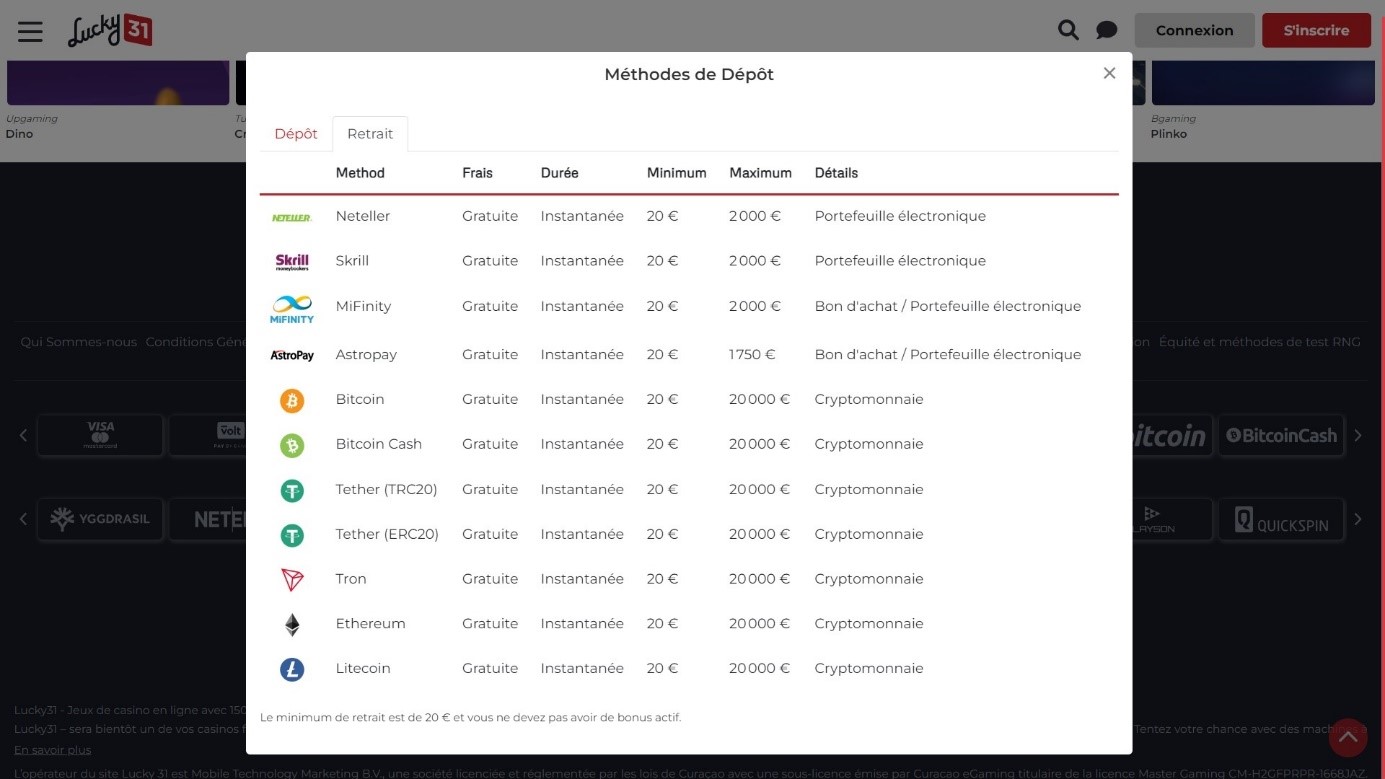Click the Maximum column header

[760, 173]
